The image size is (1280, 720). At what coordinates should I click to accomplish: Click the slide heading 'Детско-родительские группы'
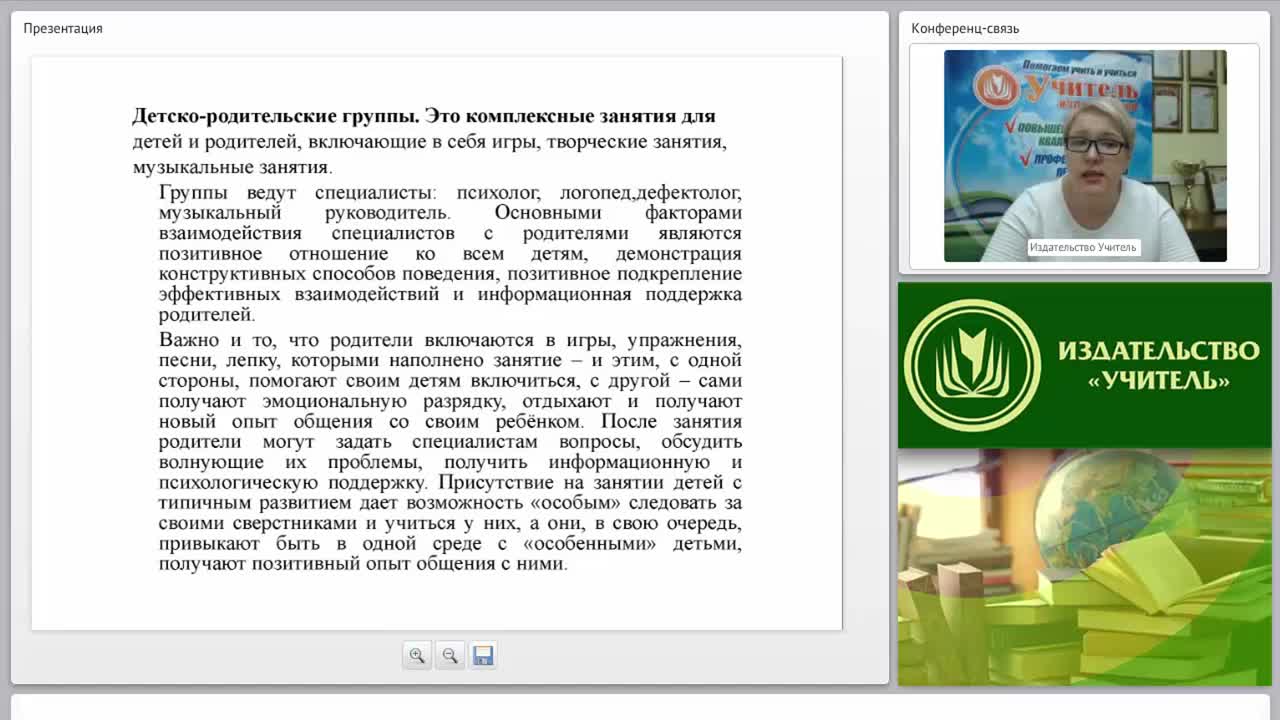click(273, 116)
